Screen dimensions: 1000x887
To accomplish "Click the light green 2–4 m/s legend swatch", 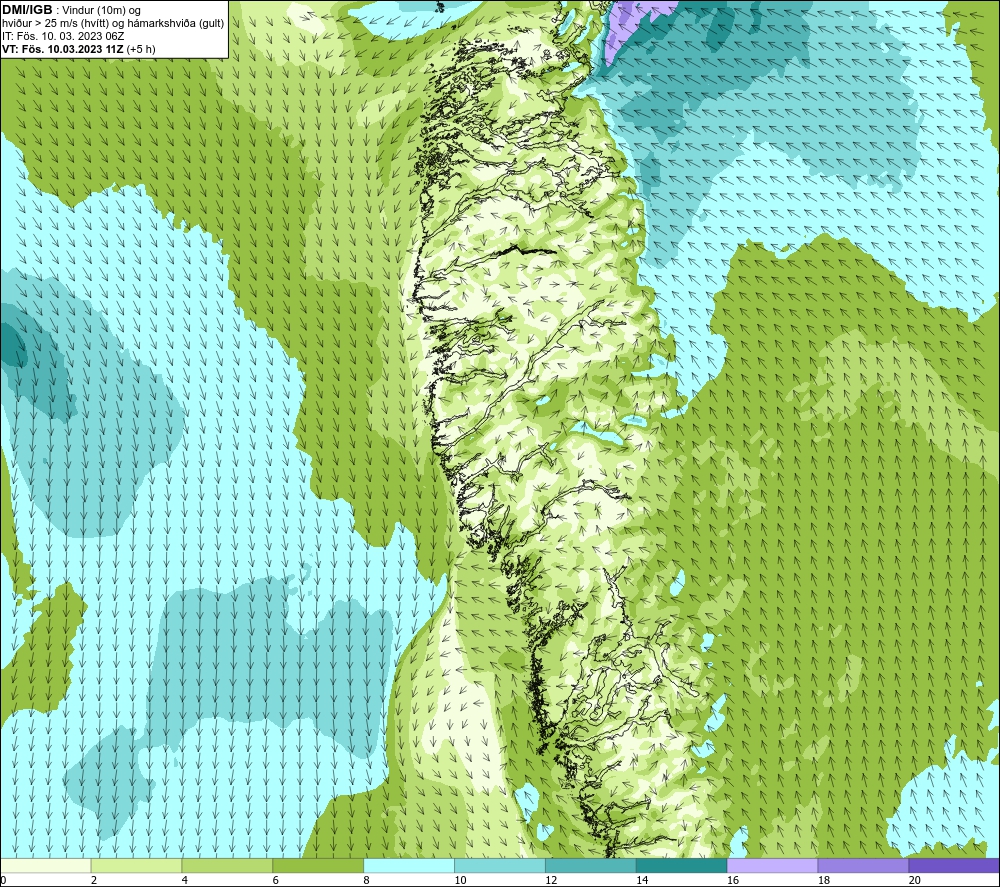I will pyautogui.click(x=136, y=865).
